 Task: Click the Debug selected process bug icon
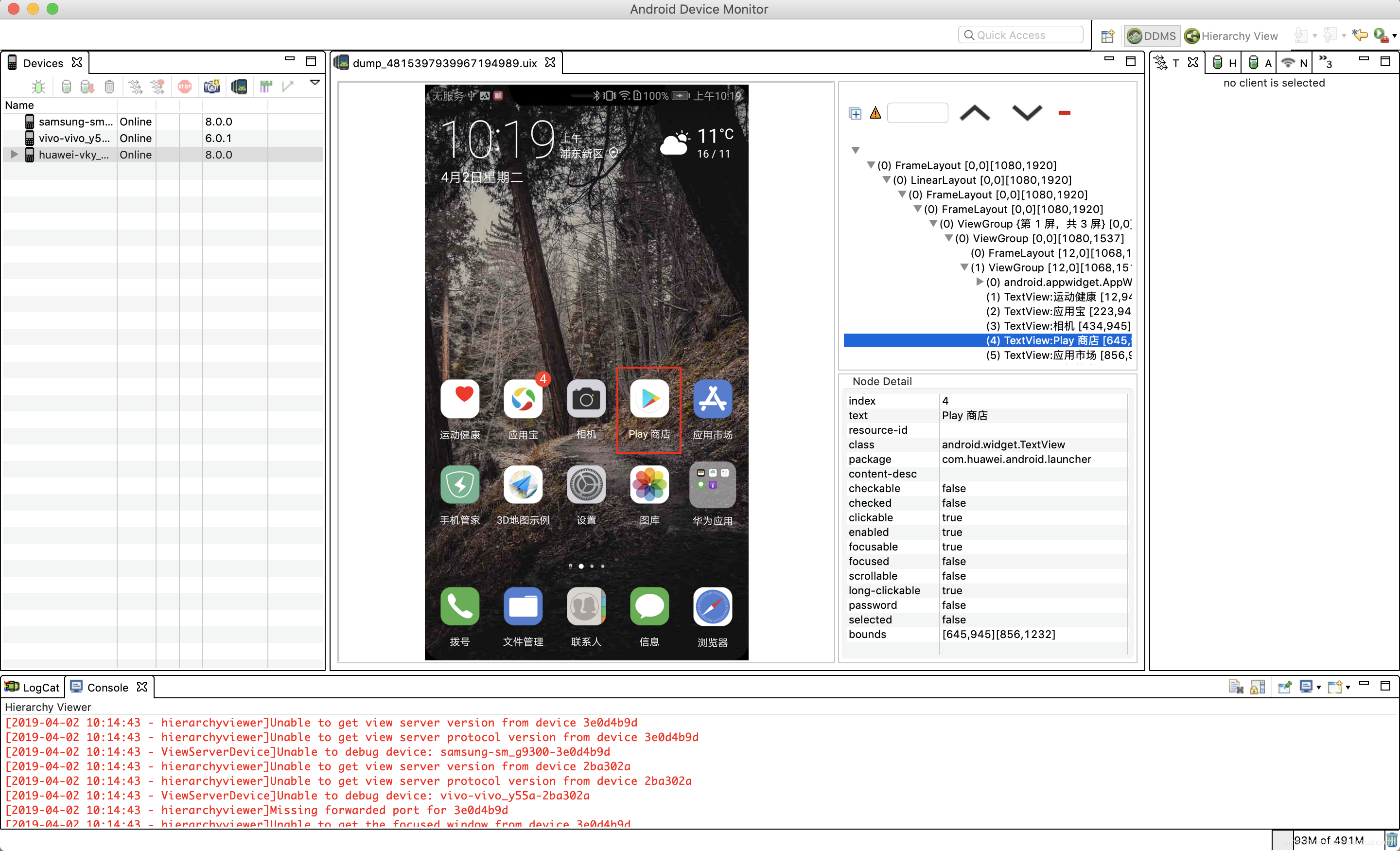(x=38, y=87)
